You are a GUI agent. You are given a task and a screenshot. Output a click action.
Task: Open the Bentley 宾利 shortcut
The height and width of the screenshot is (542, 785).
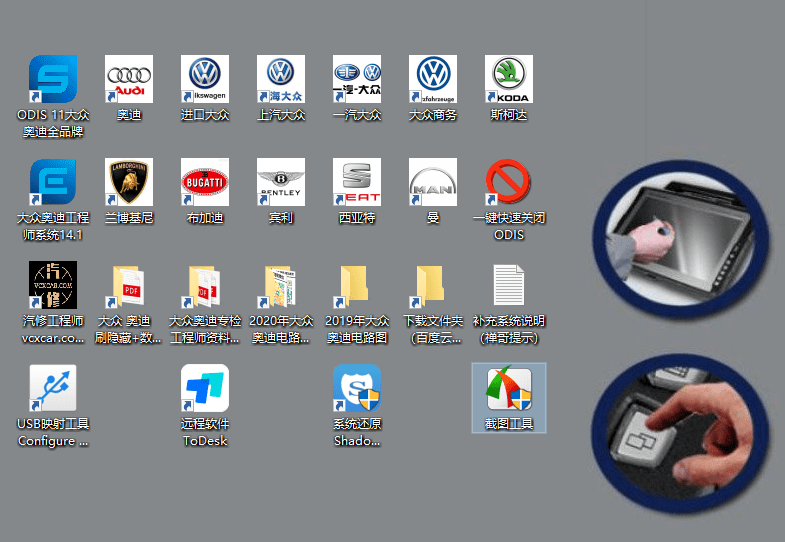(281, 183)
